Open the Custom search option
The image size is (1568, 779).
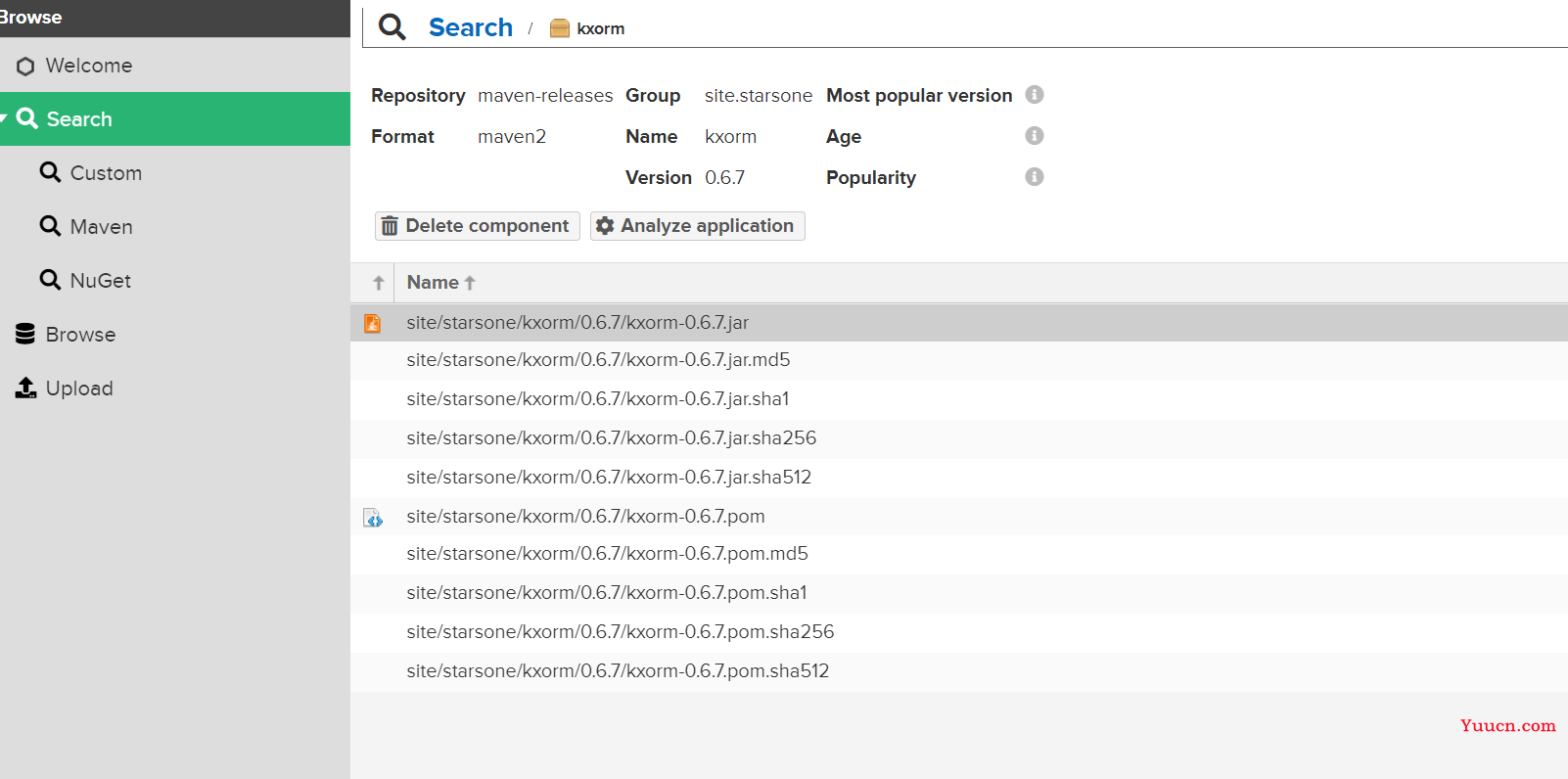tap(175, 173)
